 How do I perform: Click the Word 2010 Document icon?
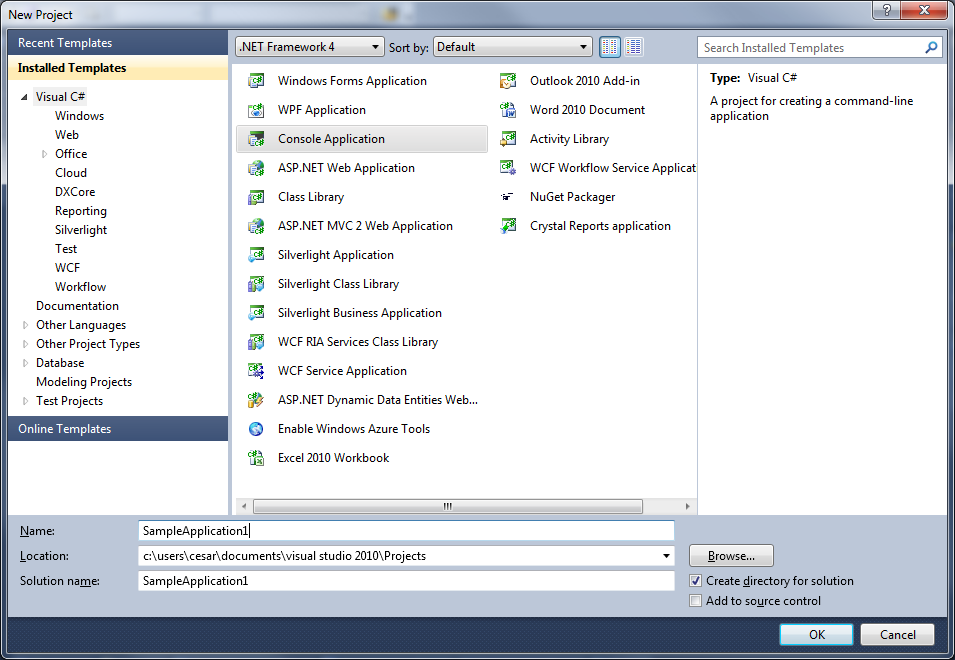click(508, 110)
